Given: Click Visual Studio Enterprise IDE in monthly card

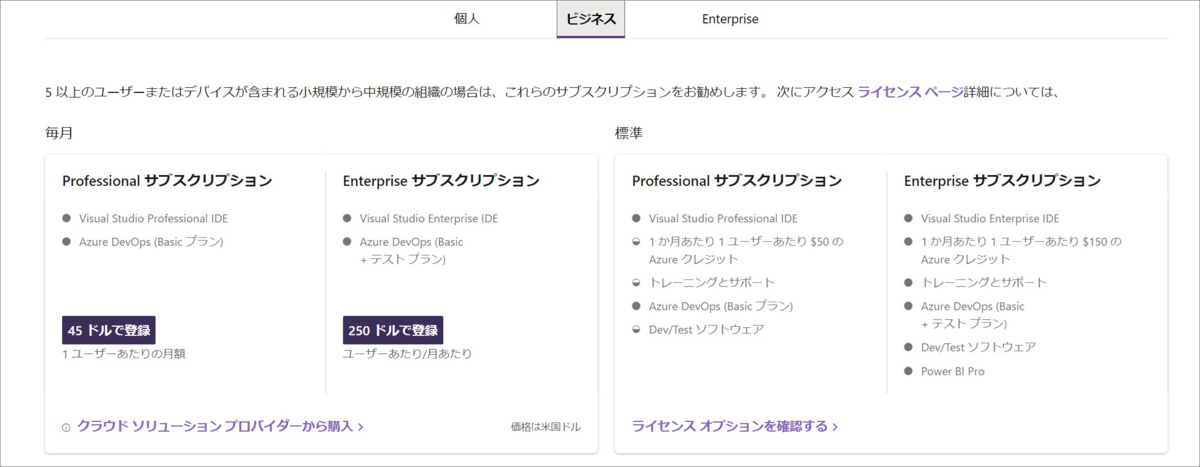Looking at the screenshot, I should click(428, 218).
